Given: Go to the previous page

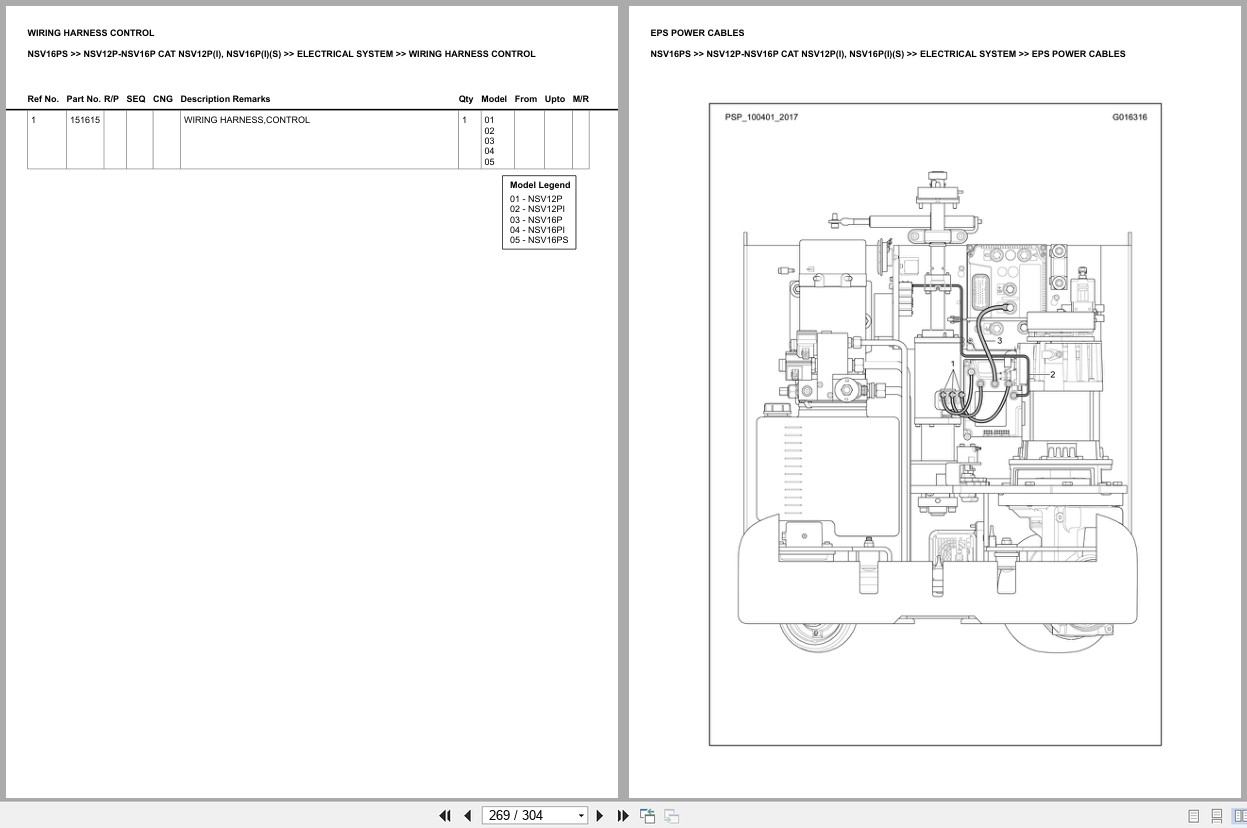Looking at the screenshot, I should [467, 815].
